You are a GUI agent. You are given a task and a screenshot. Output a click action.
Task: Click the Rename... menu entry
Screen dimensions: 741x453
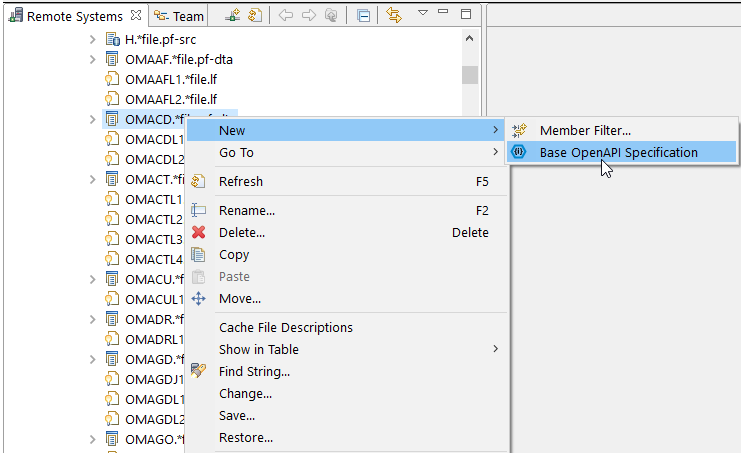pos(247,210)
